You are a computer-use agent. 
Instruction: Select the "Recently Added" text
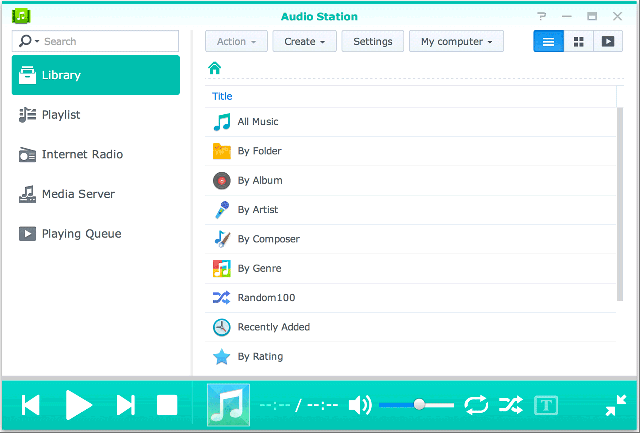274,327
